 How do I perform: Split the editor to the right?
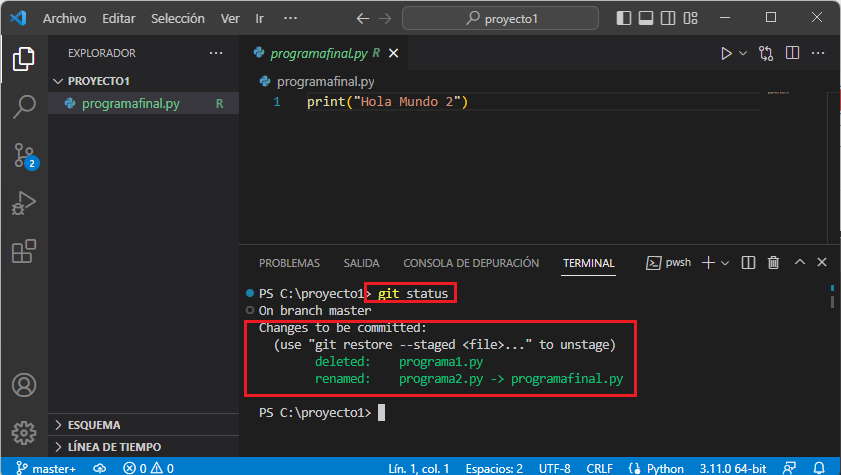tap(792, 53)
